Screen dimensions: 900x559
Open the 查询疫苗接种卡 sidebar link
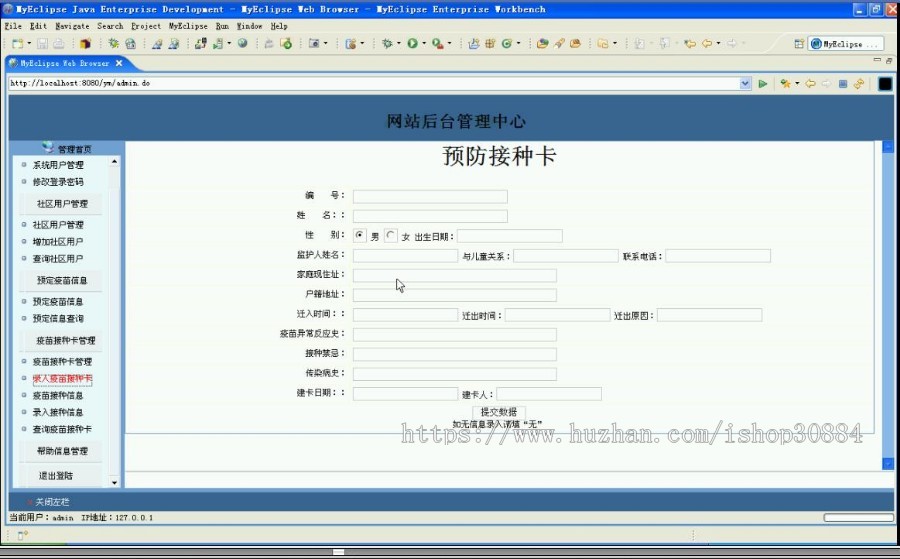[x=62, y=429]
